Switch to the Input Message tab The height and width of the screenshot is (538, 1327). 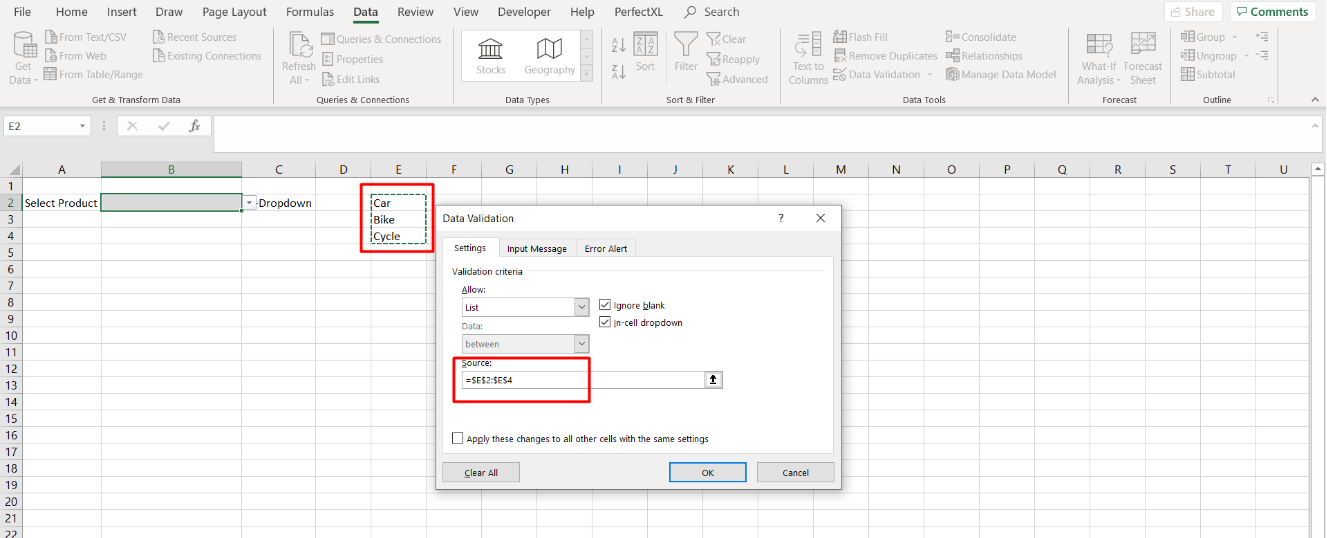click(536, 249)
